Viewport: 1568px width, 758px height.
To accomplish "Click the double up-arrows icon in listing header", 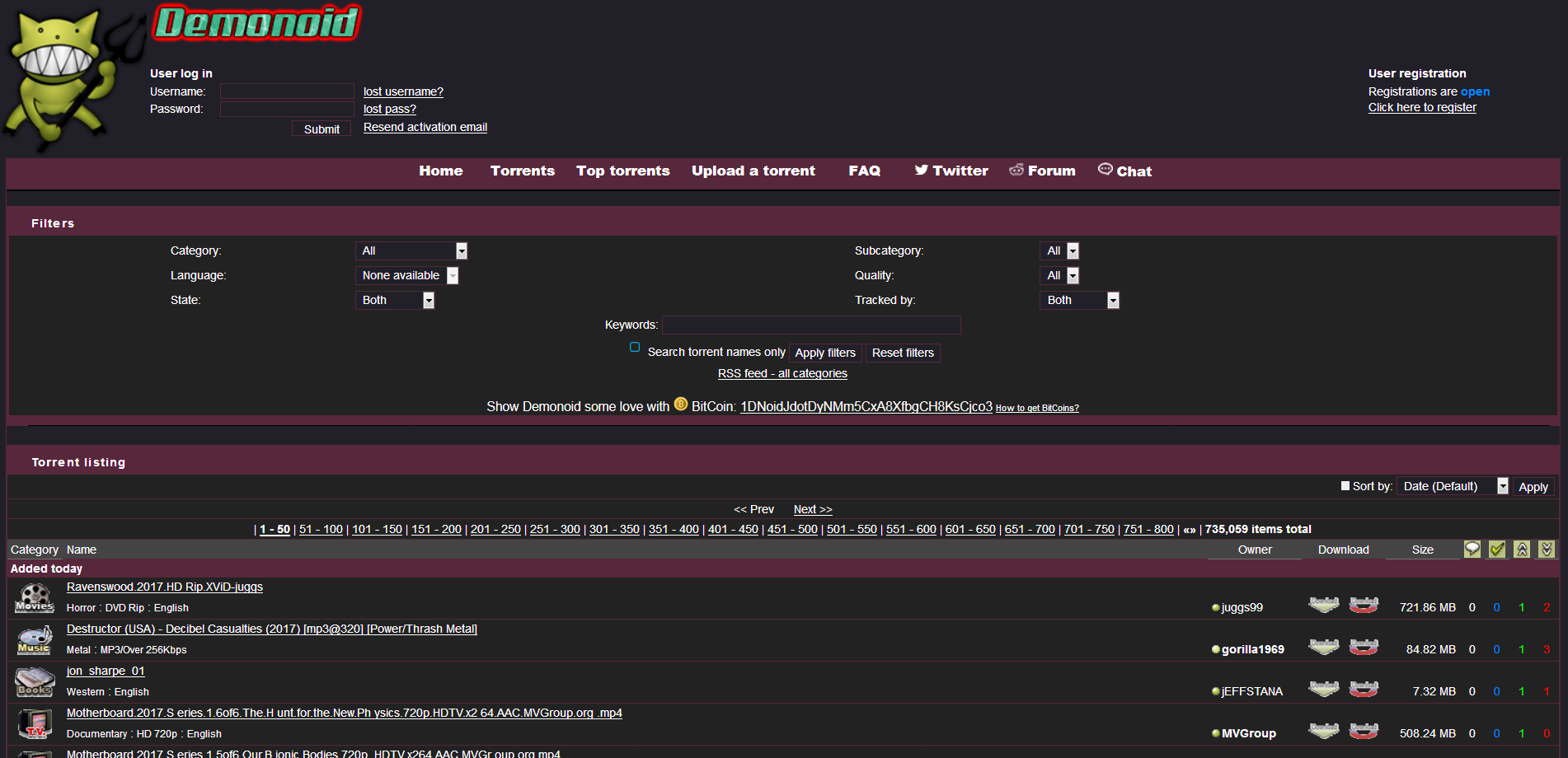I will point(1522,549).
